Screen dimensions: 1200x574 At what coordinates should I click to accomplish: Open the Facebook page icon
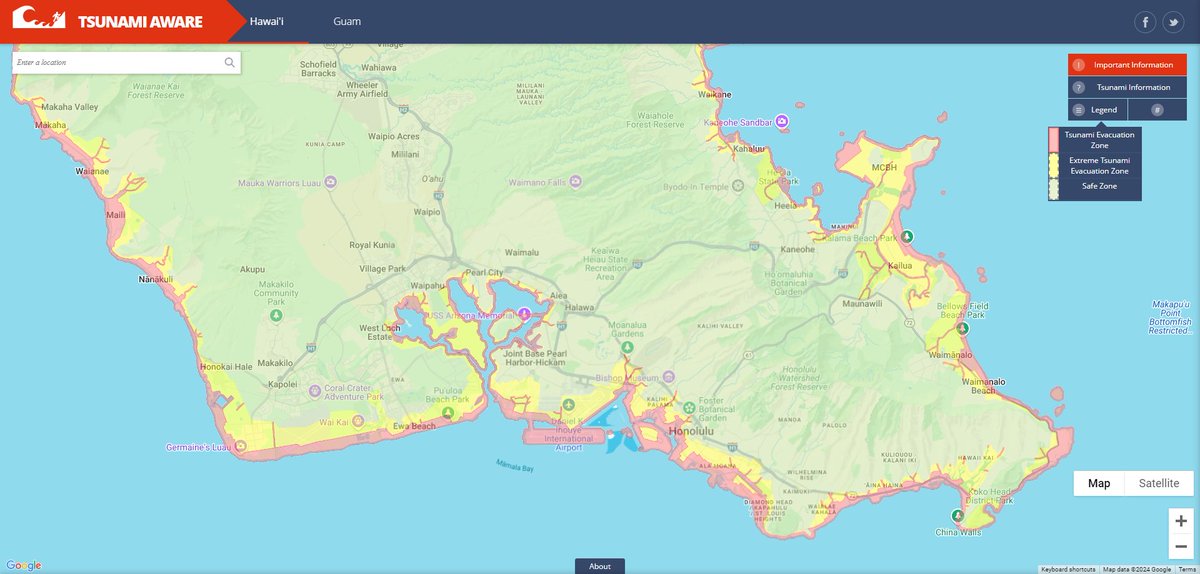(1146, 22)
